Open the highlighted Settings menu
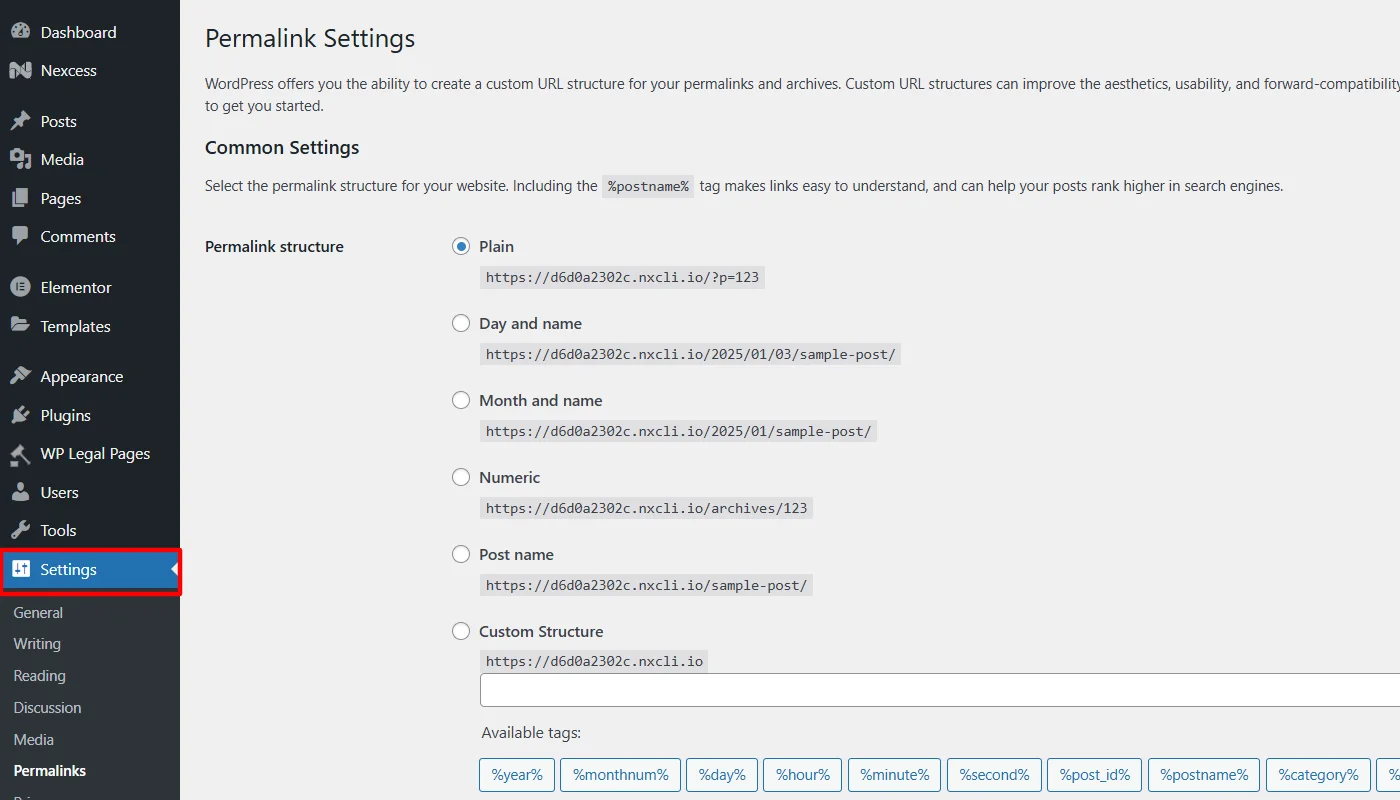Viewport: 1400px width, 800px height. (x=90, y=570)
